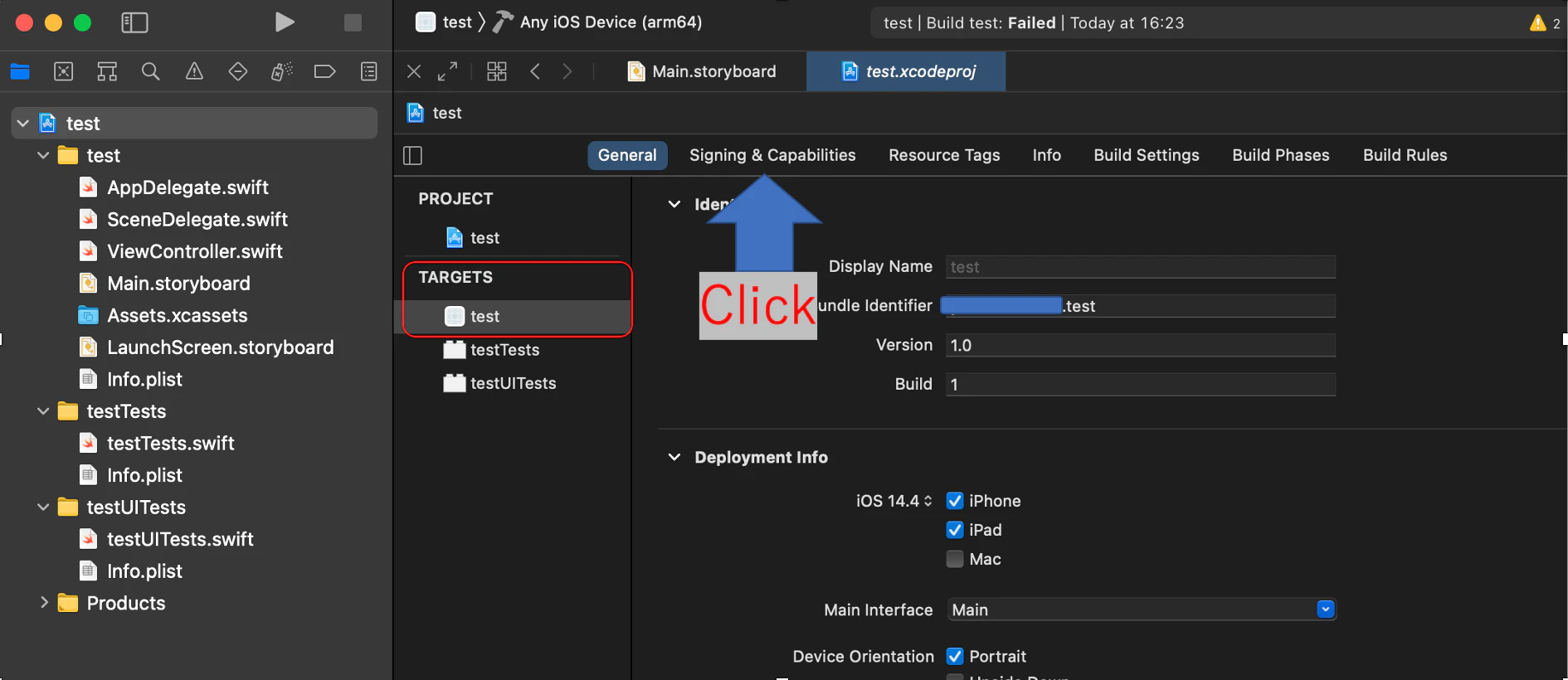Screen dimensions: 1568x680
Task: Open the Report navigator
Action: [369, 71]
